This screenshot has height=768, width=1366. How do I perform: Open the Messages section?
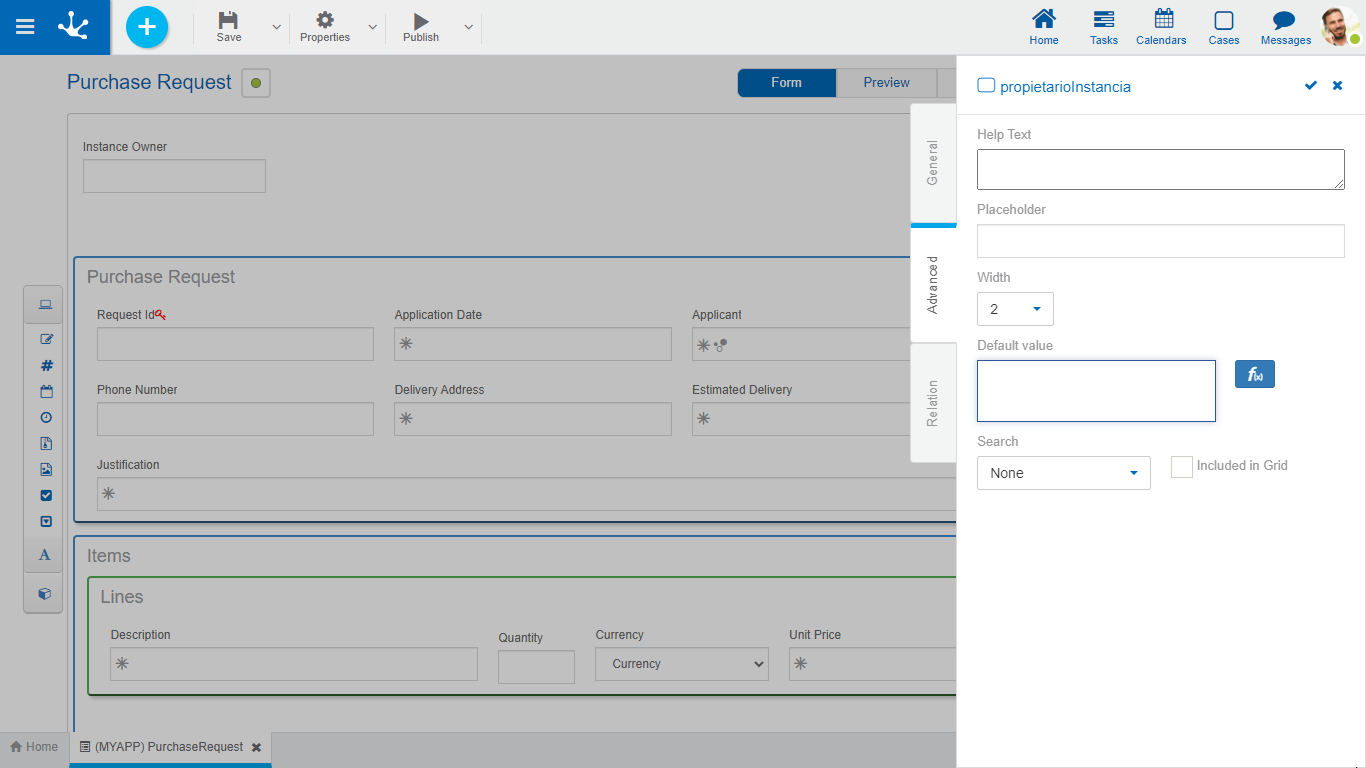coord(1286,27)
